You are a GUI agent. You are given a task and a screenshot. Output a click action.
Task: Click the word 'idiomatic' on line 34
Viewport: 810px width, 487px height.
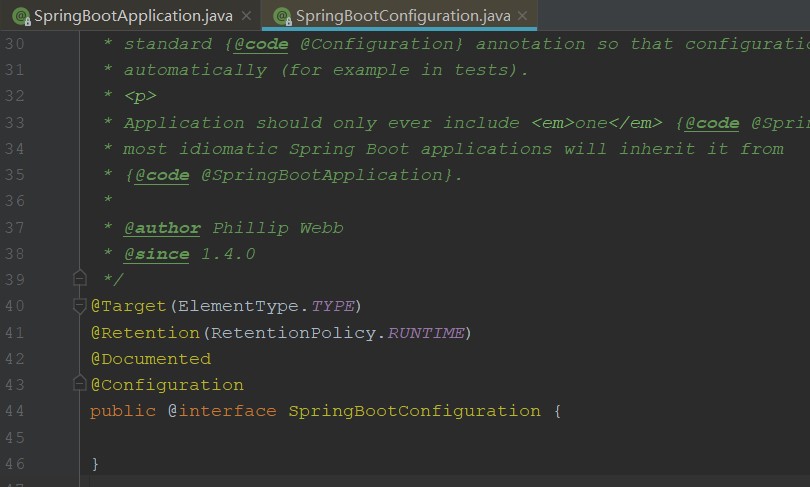coord(228,149)
